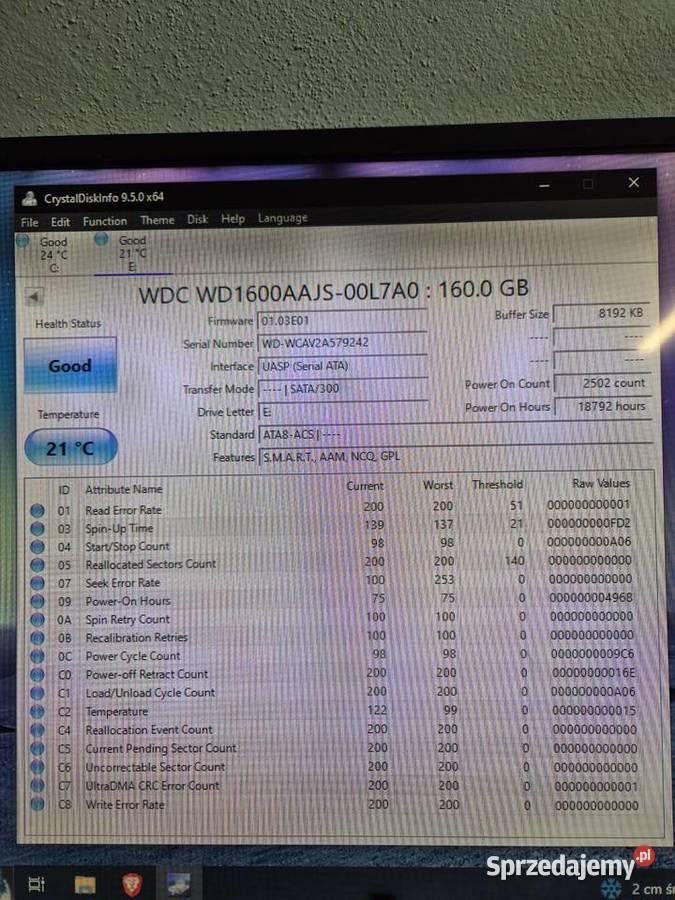
Task: Click the Power On Count value 2502 count
Action: 603,383
